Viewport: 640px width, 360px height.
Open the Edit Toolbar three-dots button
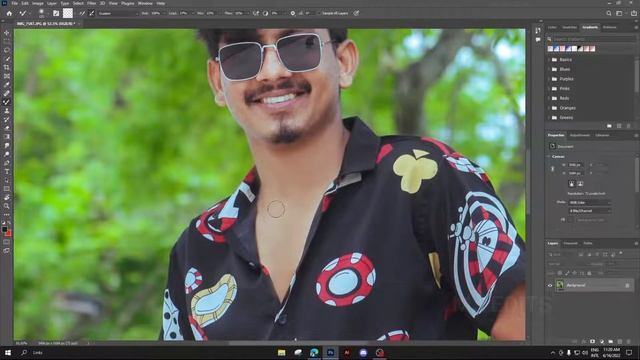click(7, 214)
